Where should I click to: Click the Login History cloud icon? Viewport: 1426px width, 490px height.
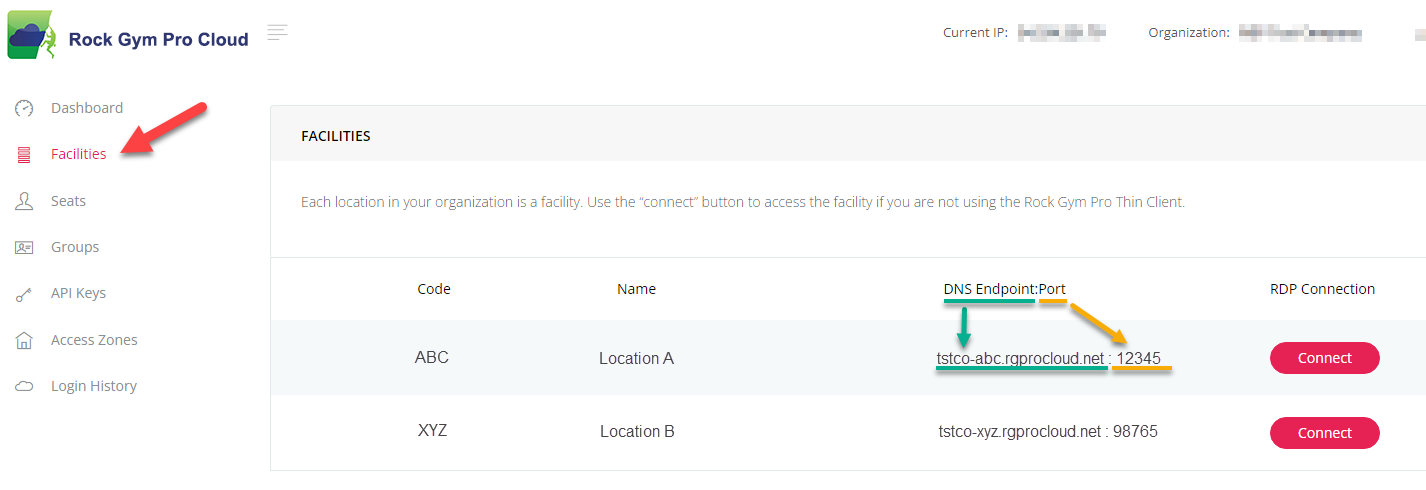click(x=24, y=386)
